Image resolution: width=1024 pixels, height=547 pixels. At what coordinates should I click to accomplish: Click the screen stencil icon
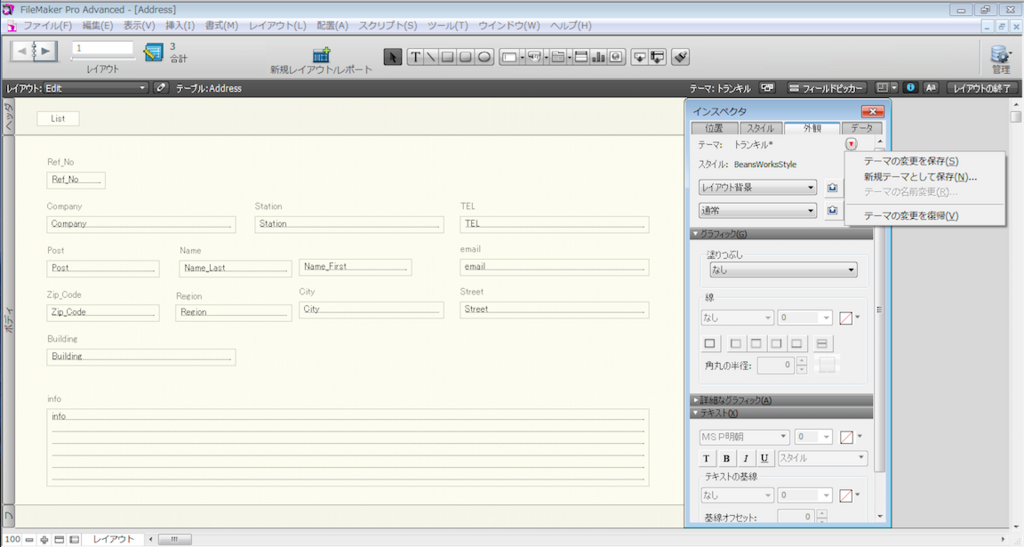882,87
